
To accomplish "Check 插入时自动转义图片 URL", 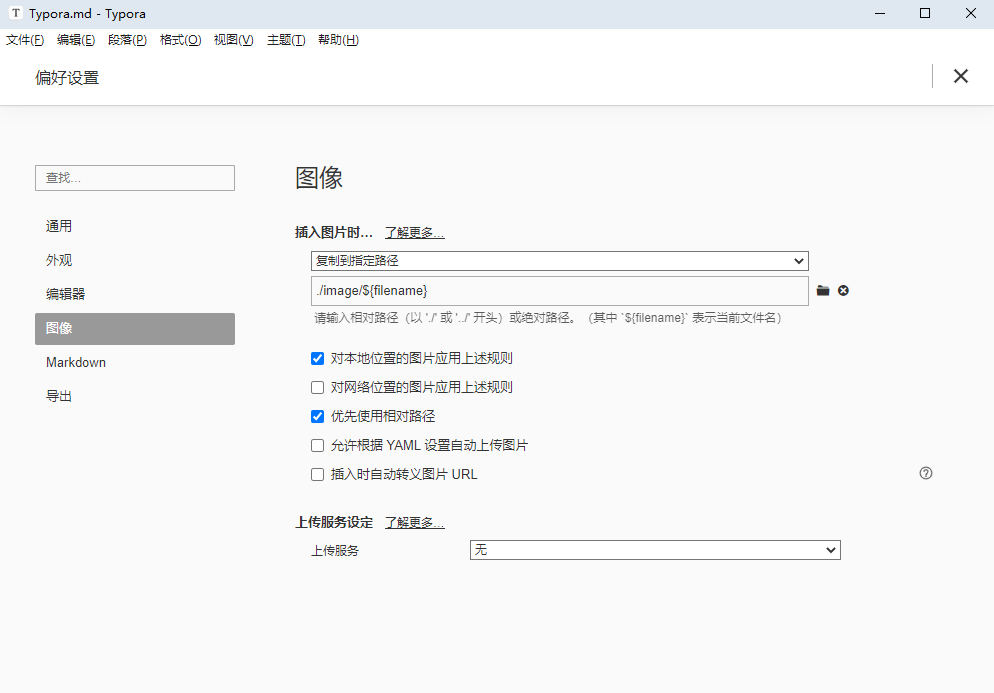I will (318, 474).
